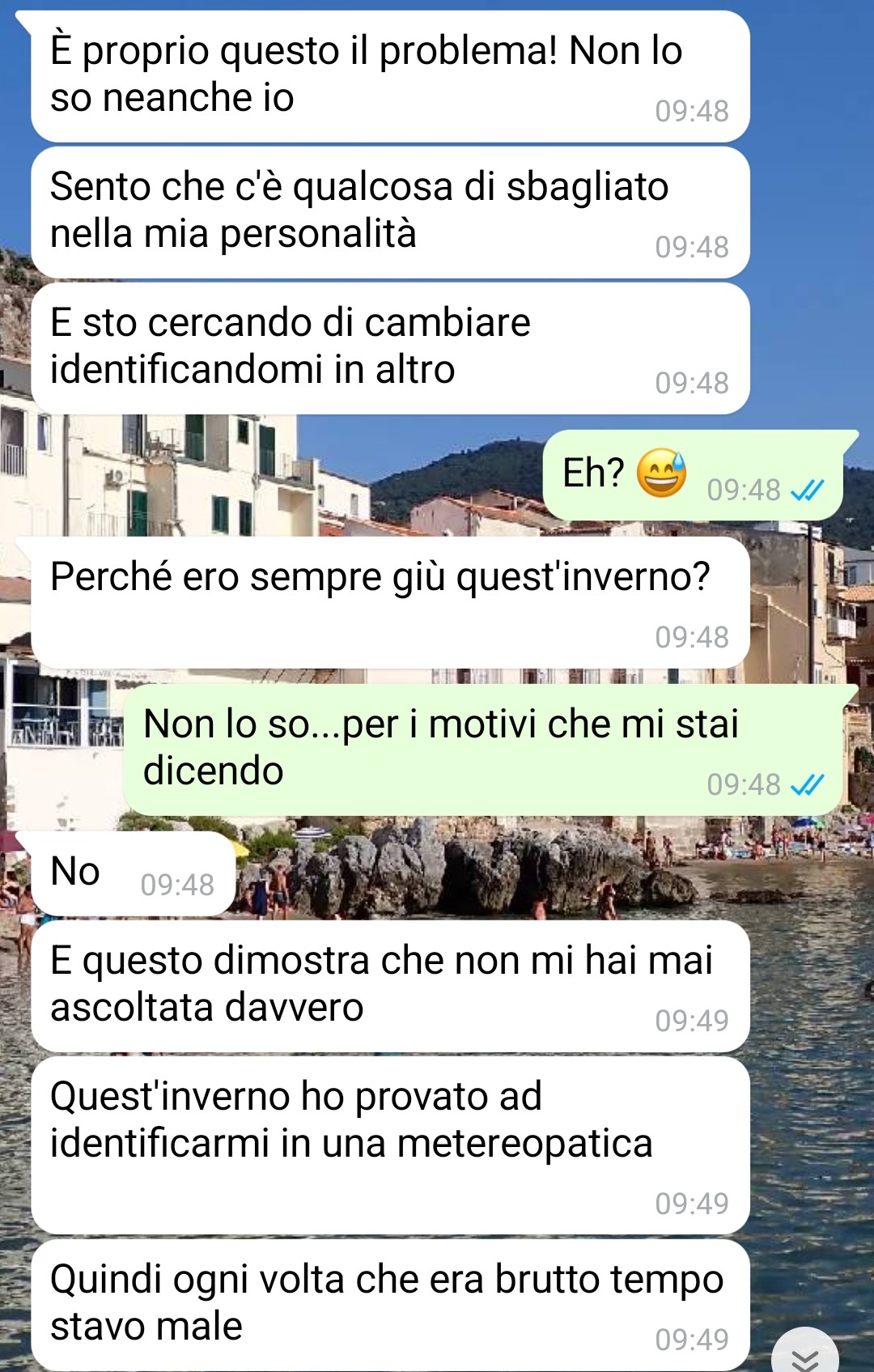
Task: Tap message 'Quest'inverno ho provato ad identificarmi'
Action: tap(390, 1145)
